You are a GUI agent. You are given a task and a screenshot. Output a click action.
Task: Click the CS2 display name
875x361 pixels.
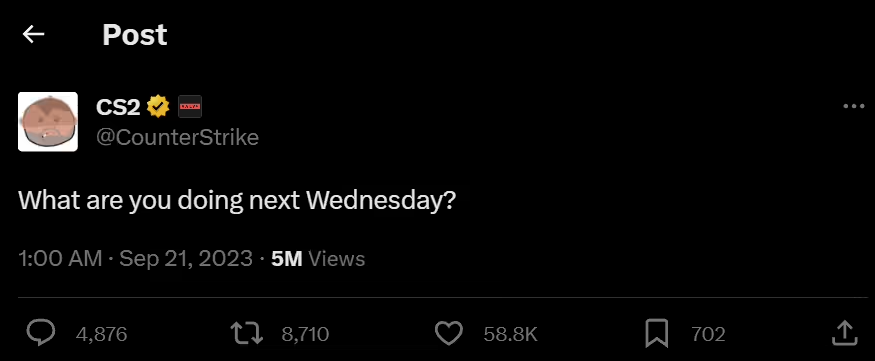(118, 107)
